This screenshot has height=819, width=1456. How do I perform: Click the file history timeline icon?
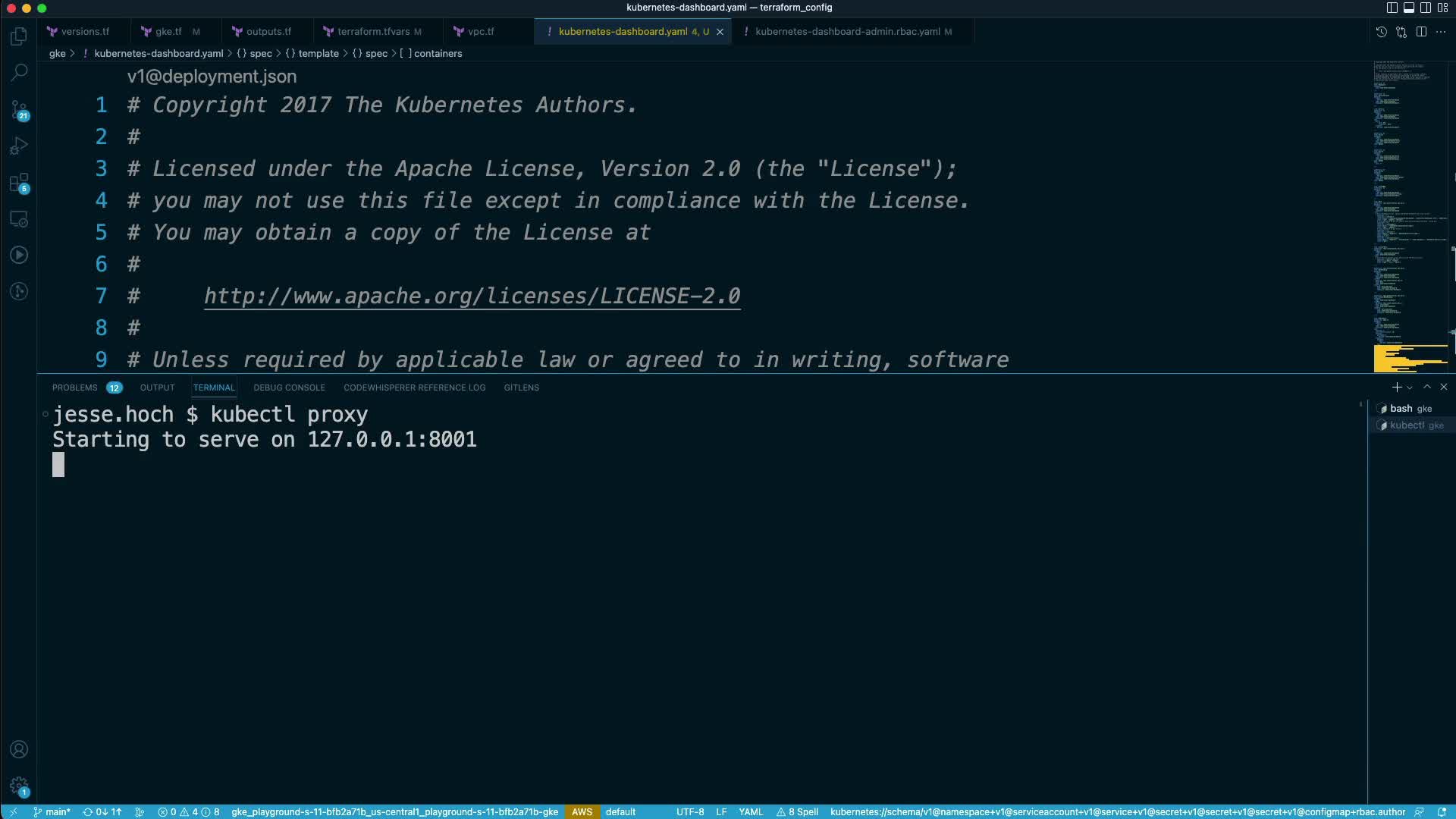tap(1381, 32)
